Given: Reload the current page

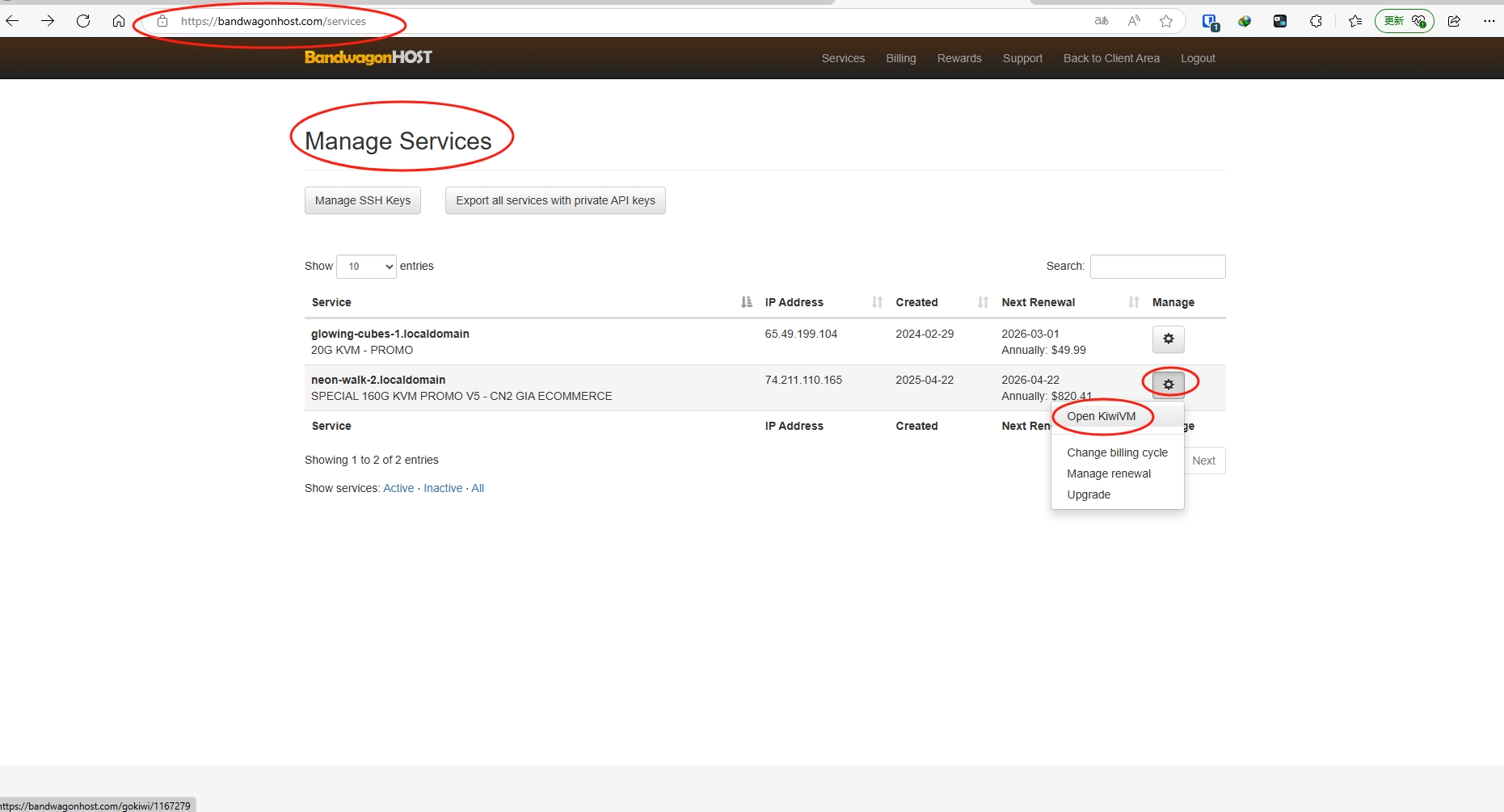Looking at the screenshot, I should tap(83, 21).
